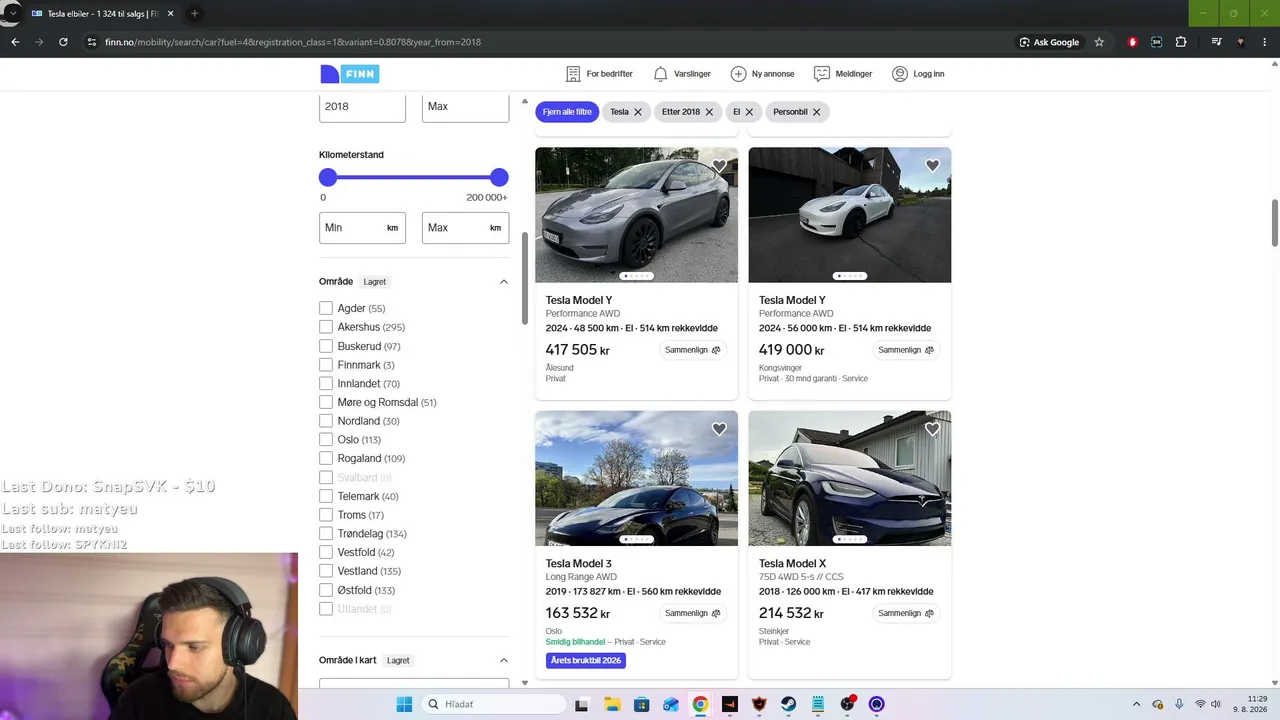Screen dimensions: 1280x720
Task: Open Varslinger notifications
Action: click(x=682, y=74)
